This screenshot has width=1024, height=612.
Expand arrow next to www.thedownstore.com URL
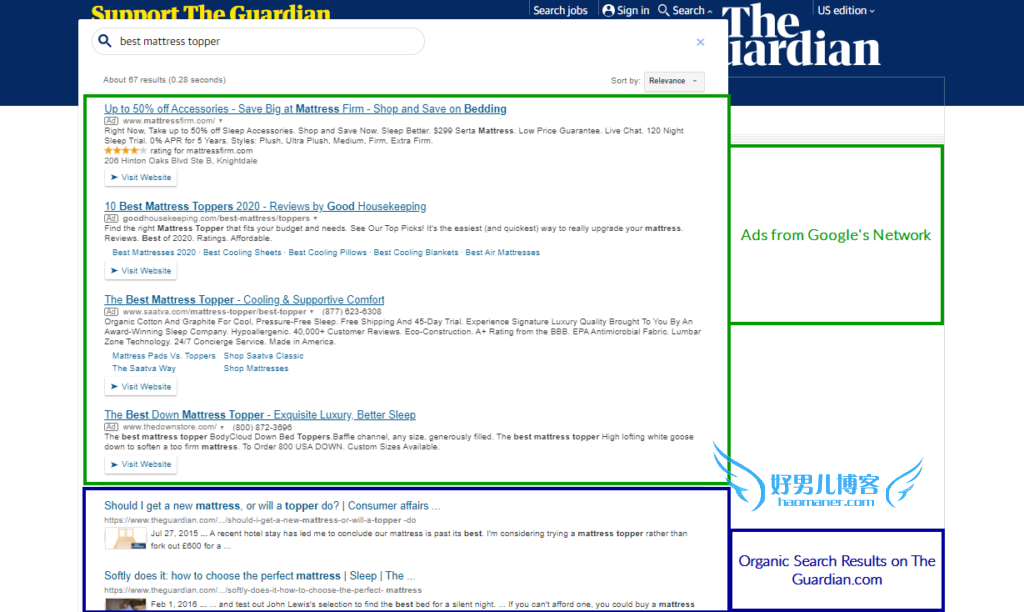(x=222, y=427)
